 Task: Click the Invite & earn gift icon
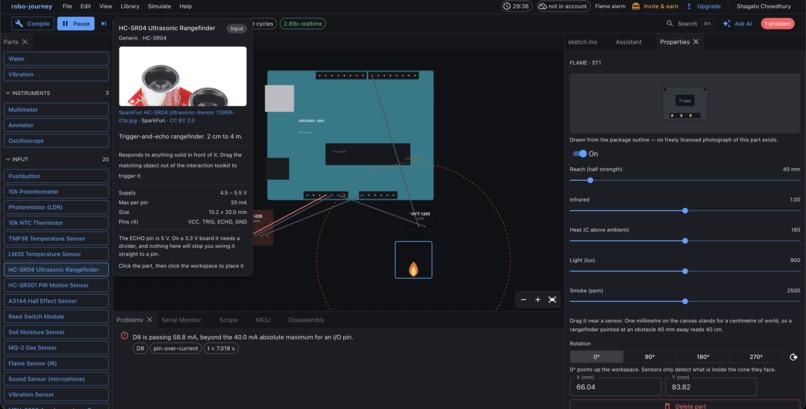coord(636,6)
